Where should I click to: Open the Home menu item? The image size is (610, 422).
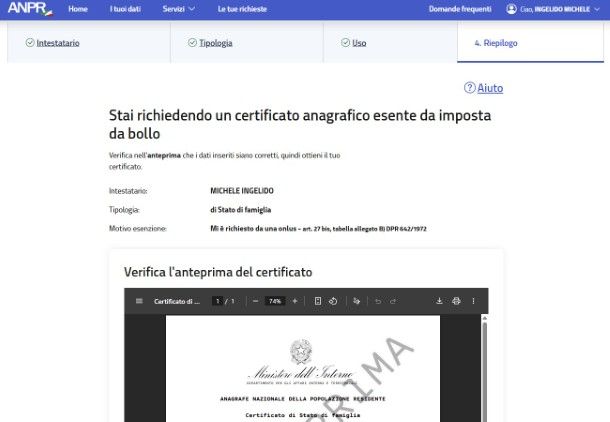(x=78, y=9)
